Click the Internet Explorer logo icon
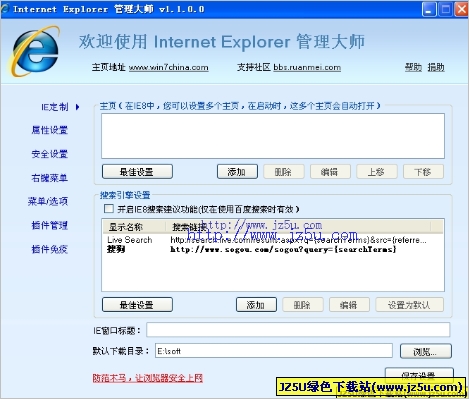The height and width of the screenshot is (399, 469). click(x=34, y=51)
